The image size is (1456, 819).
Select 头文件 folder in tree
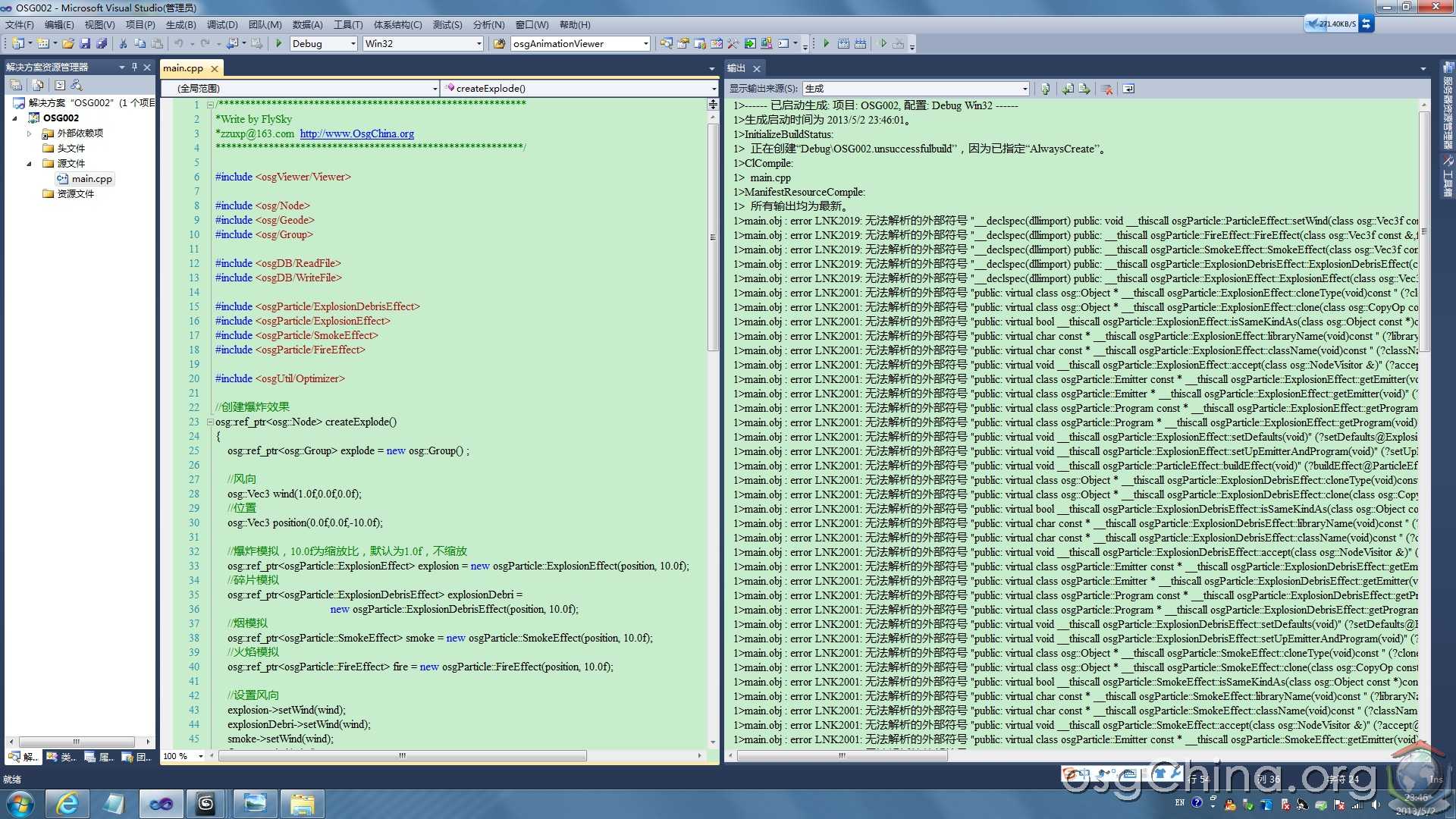tap(64, 149)
